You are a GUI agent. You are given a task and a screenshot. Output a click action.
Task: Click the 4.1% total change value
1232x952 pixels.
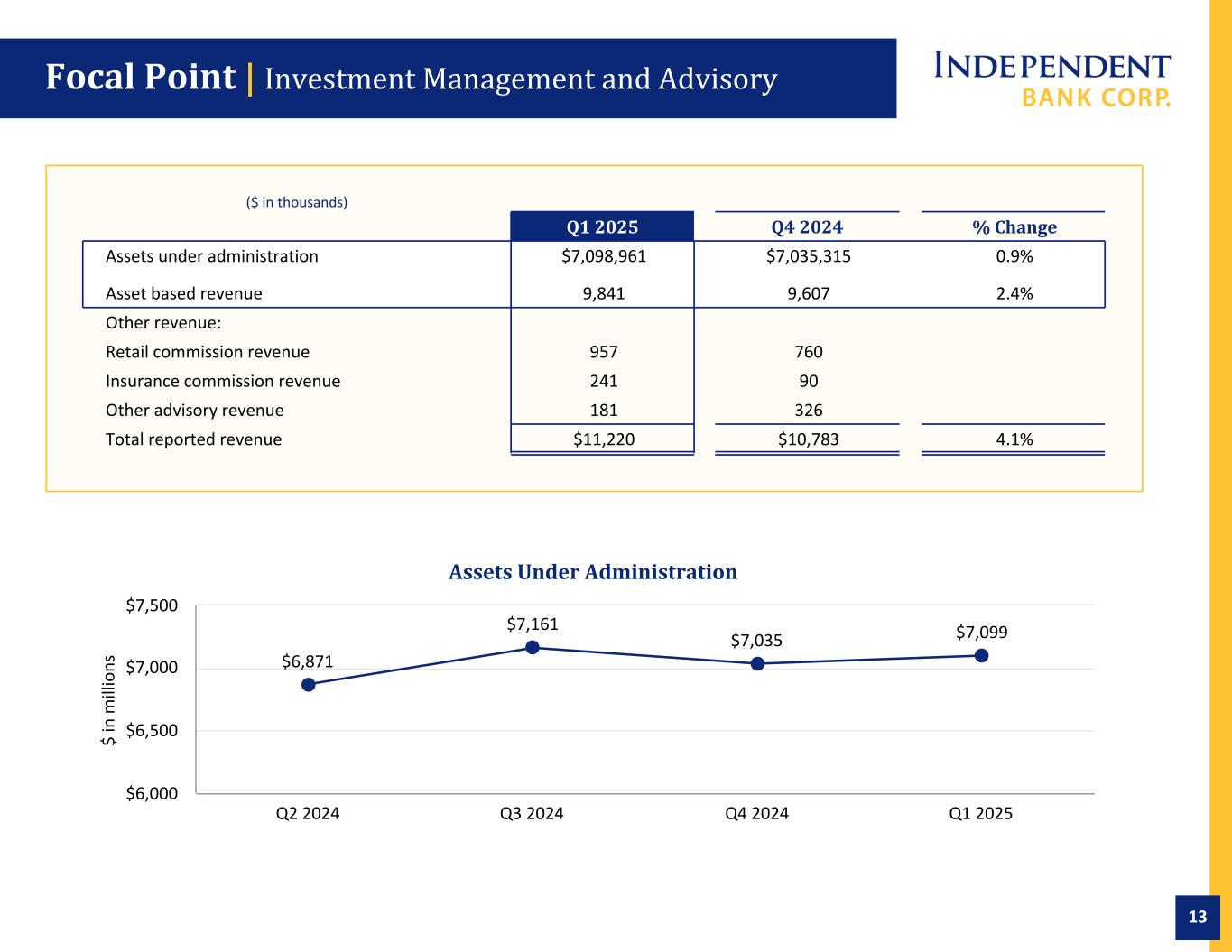[x=1014, y=439]
